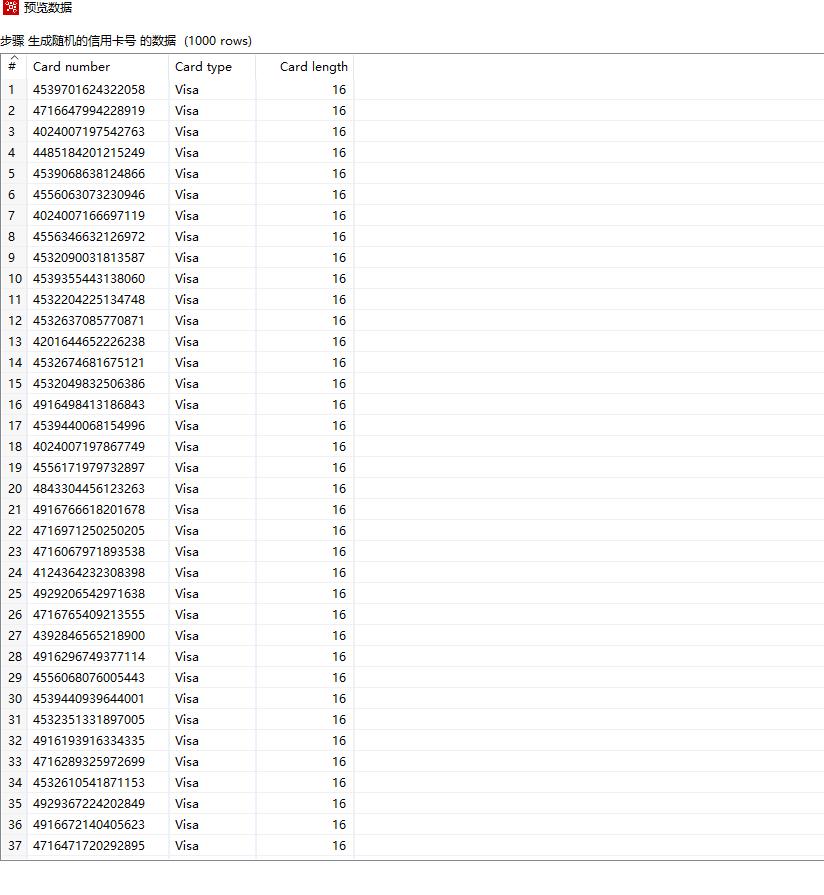Viewport: 824px width, 895px height.
Task: Select card number 4532204225134748
Action: 89,300
